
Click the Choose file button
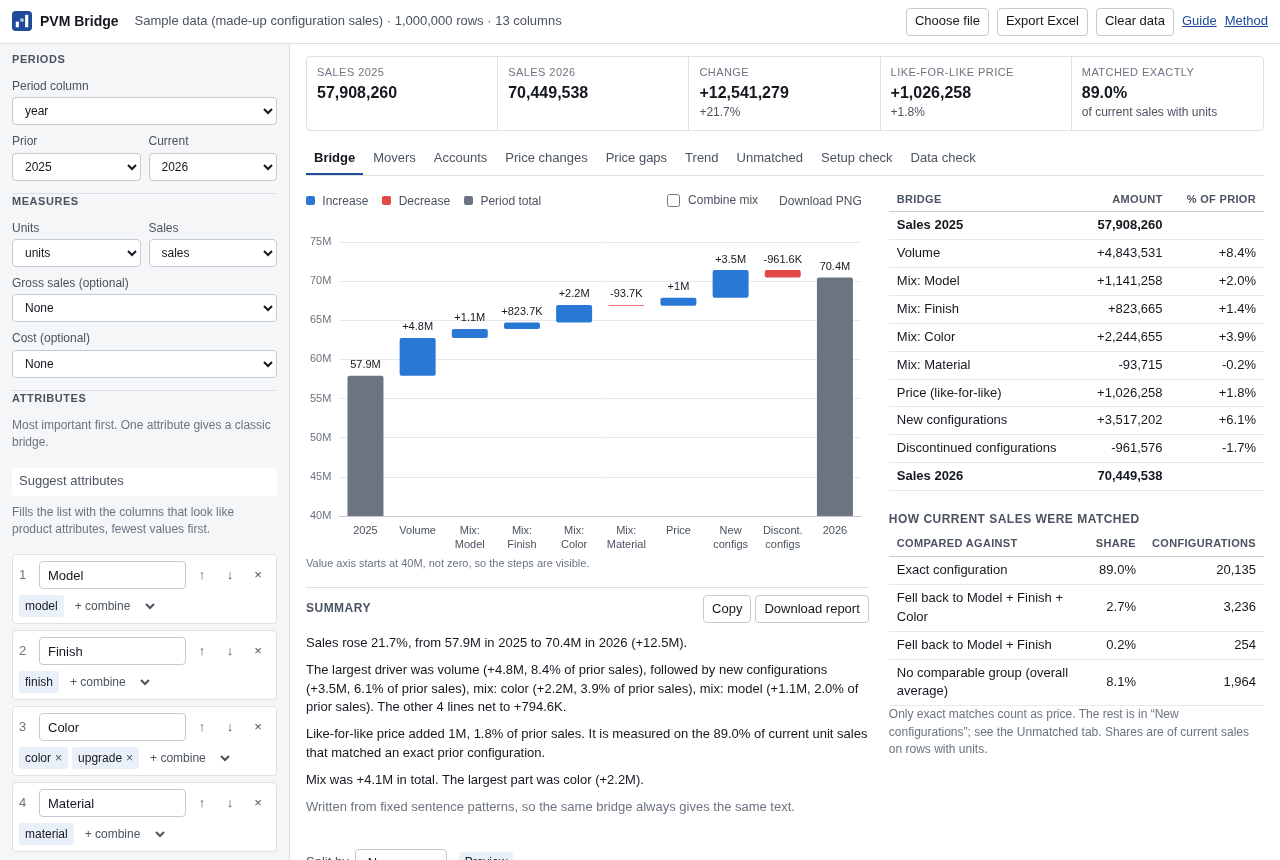(x=947, y=22)
